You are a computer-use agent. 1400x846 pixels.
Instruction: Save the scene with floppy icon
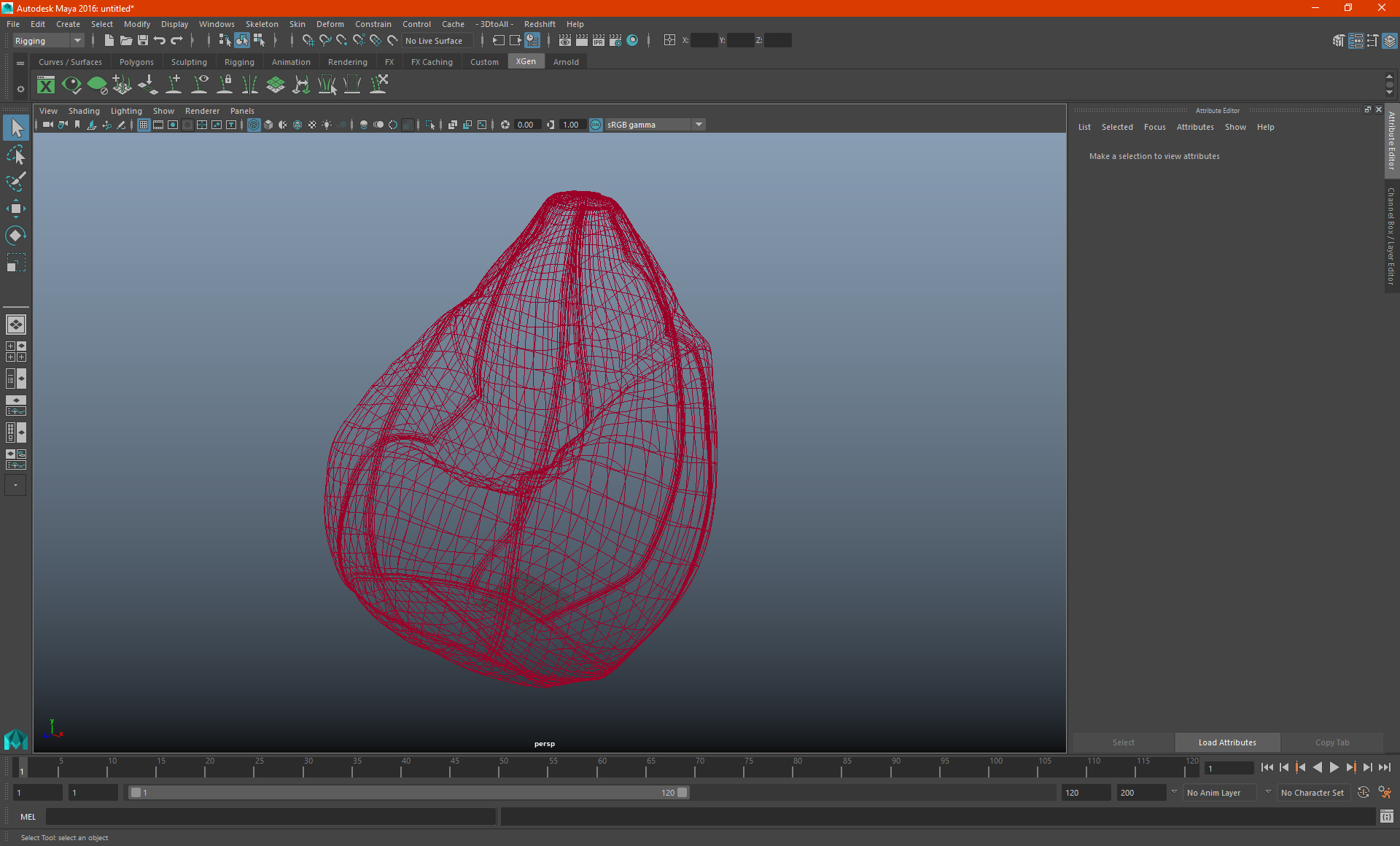pyautogui.click(x=143, y=41)
